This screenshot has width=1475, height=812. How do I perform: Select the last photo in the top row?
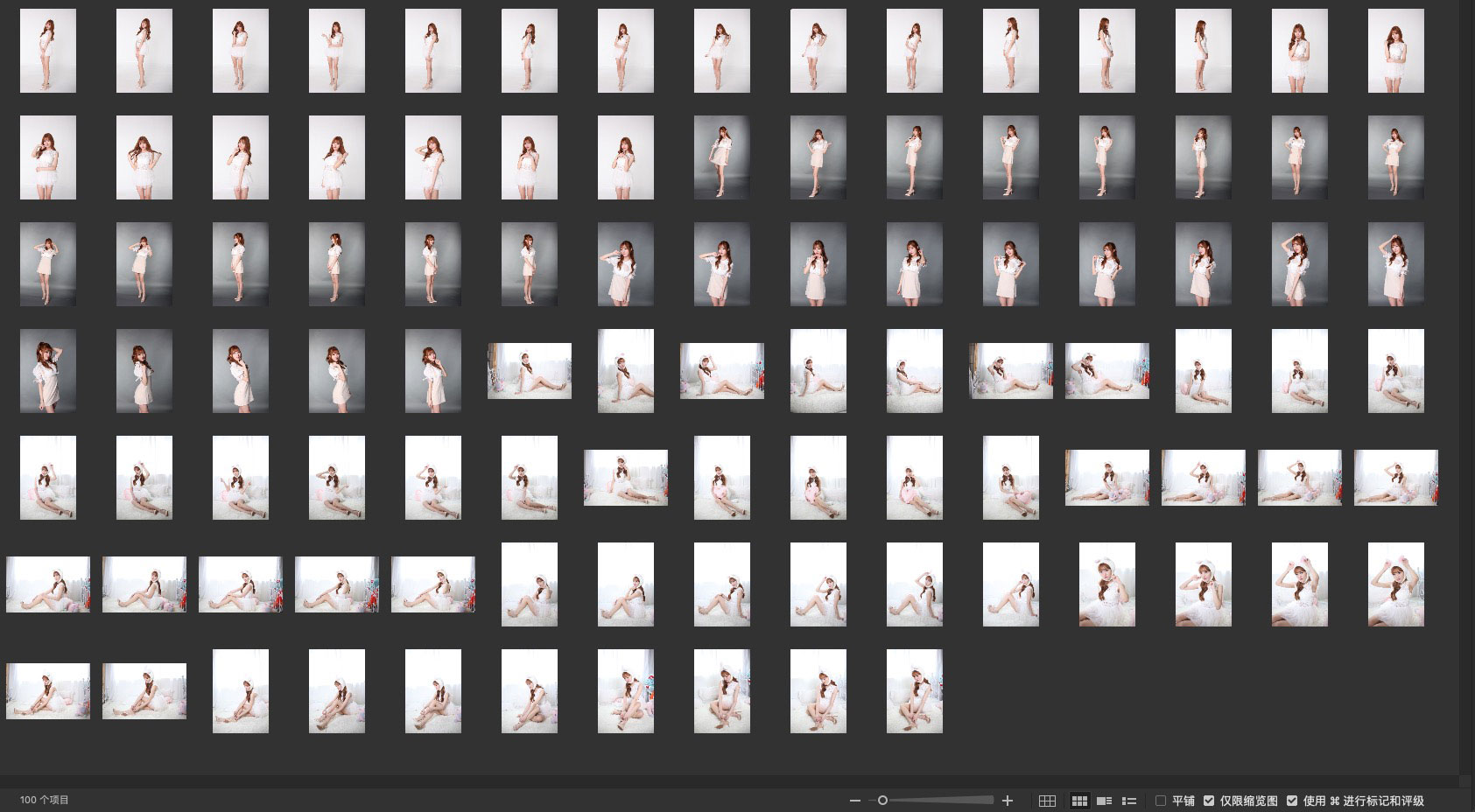point(1395,51)
